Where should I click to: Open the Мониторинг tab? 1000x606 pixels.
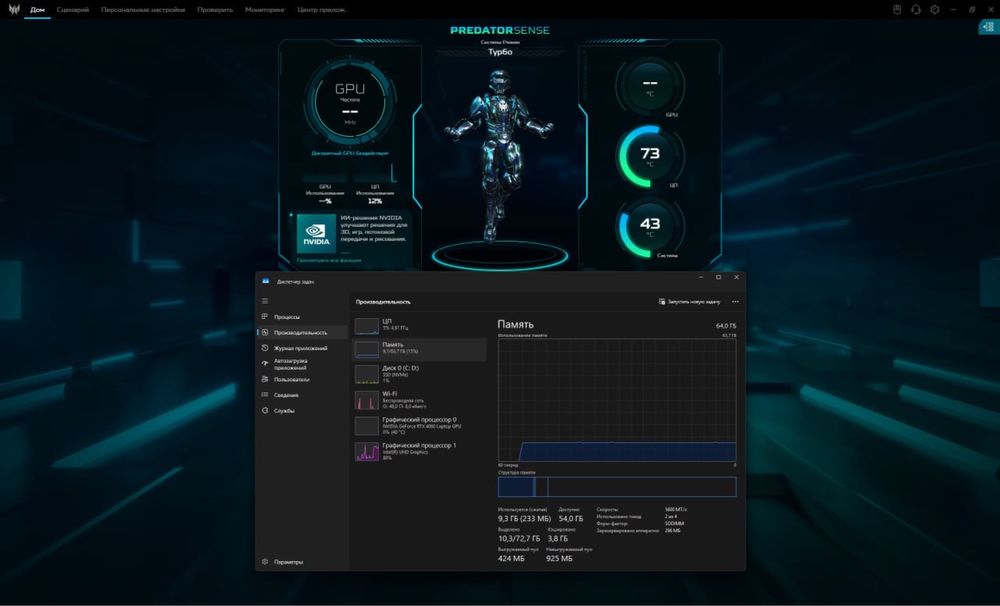point(265,10)
